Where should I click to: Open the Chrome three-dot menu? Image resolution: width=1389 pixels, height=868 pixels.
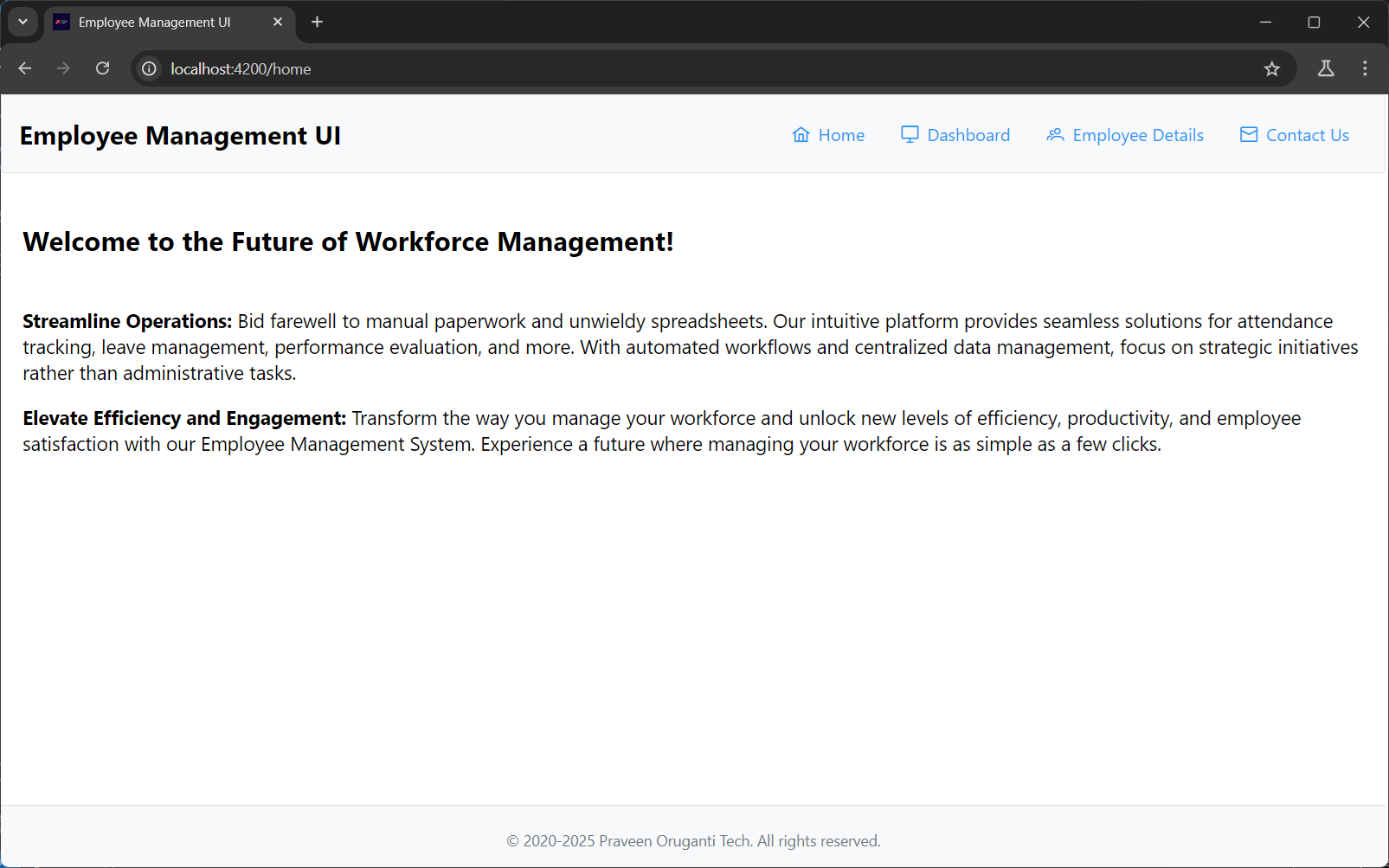pos(1365,68)
